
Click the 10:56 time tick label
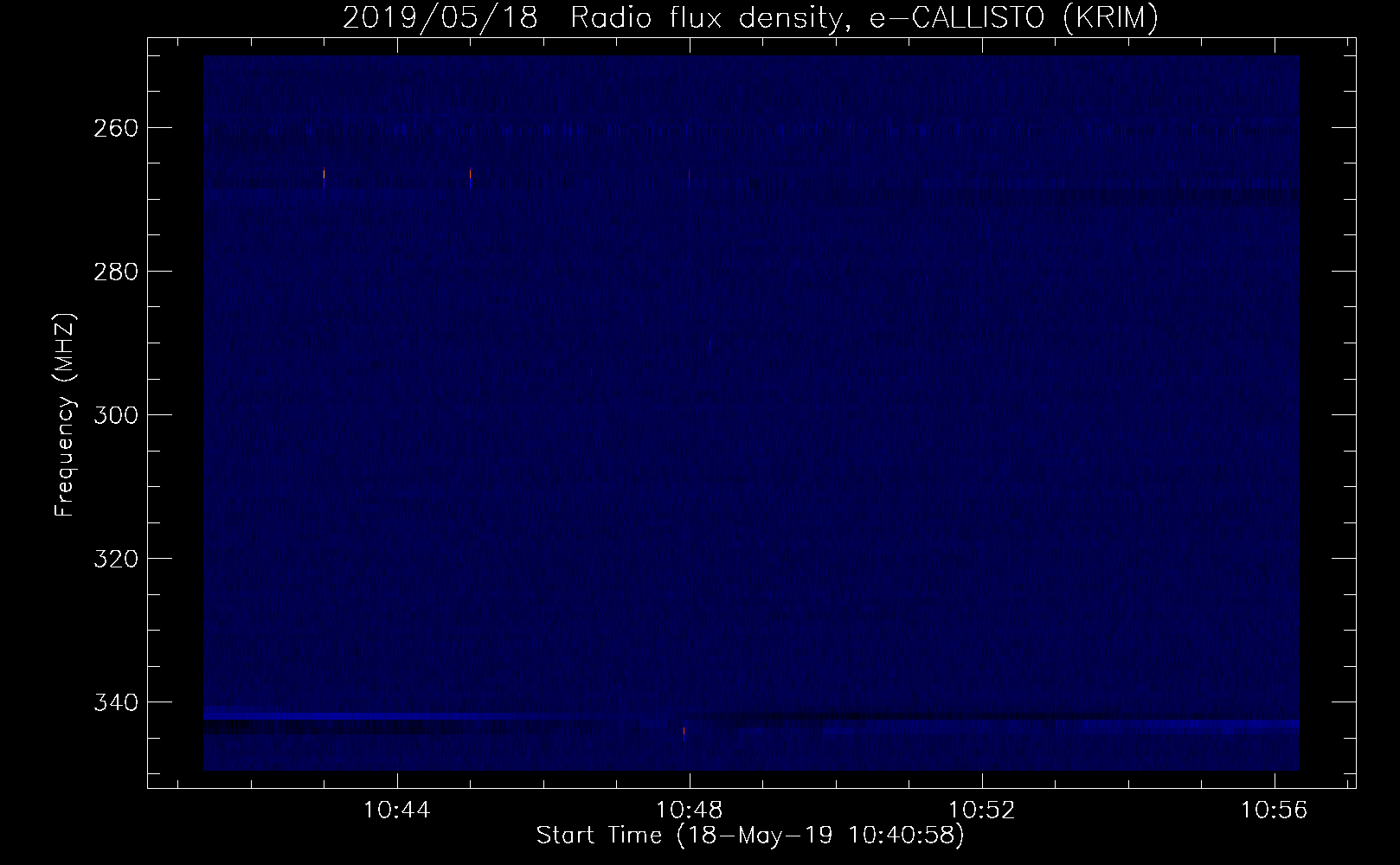[1275, 811]
